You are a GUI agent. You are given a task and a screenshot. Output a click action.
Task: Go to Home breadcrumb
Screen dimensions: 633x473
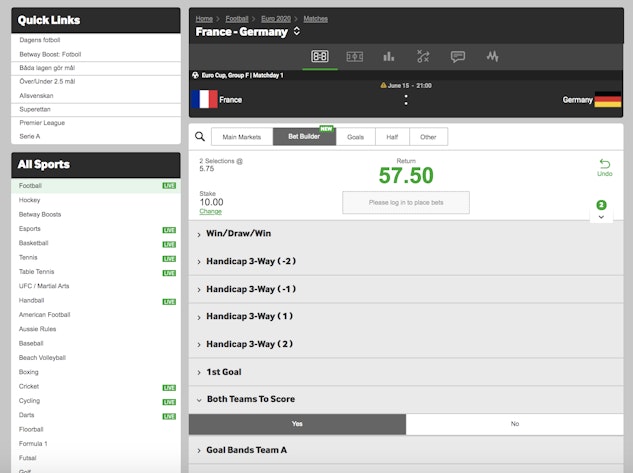pyautogui.click(x=204, y=19)
